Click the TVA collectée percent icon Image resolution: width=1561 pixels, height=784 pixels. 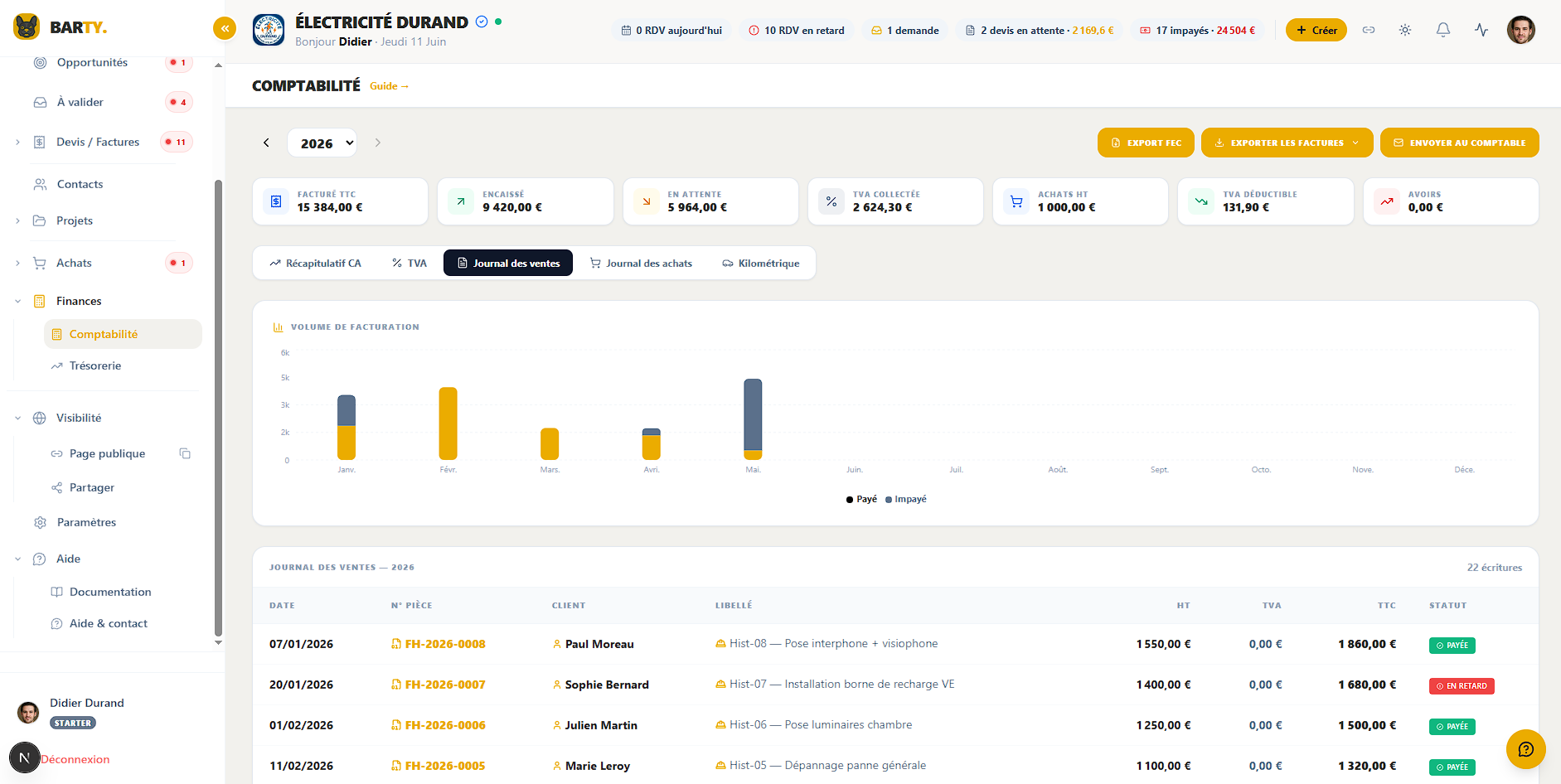[x=831, y=201]
